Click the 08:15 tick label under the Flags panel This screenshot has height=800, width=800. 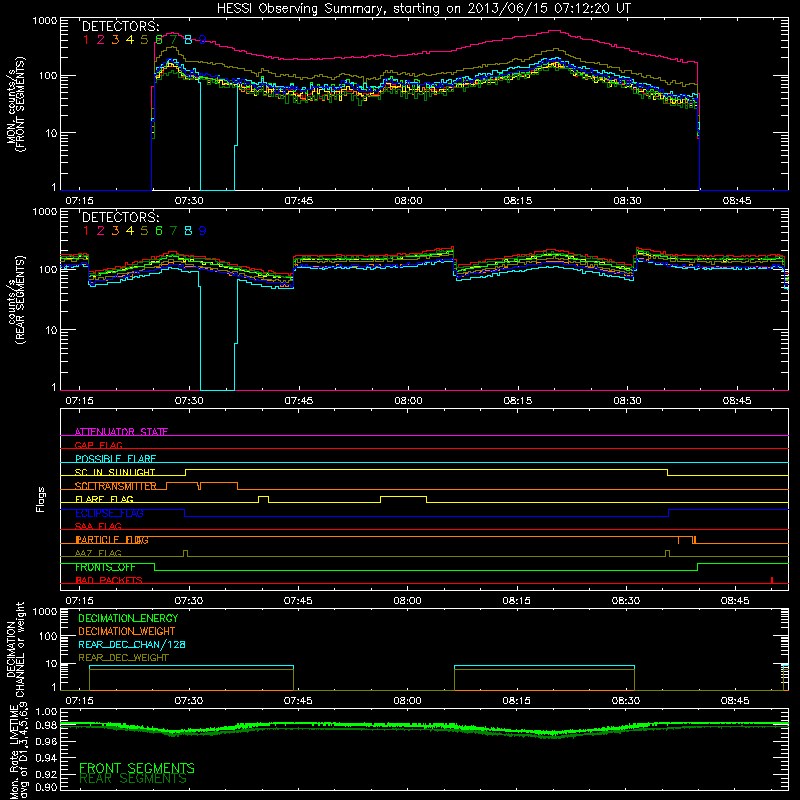point(516,601)
